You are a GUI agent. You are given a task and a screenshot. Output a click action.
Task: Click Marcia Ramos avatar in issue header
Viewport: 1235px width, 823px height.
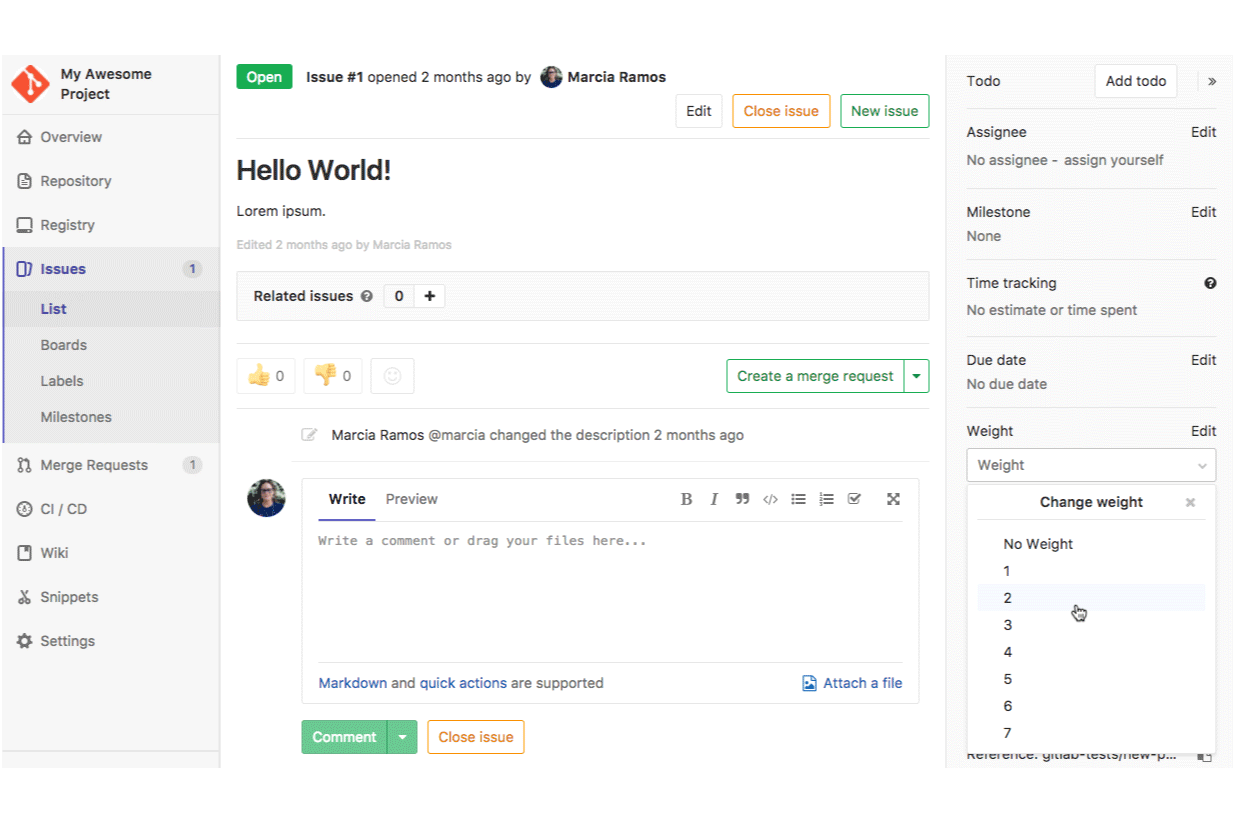pyautogui.click(x=551, y=77)
